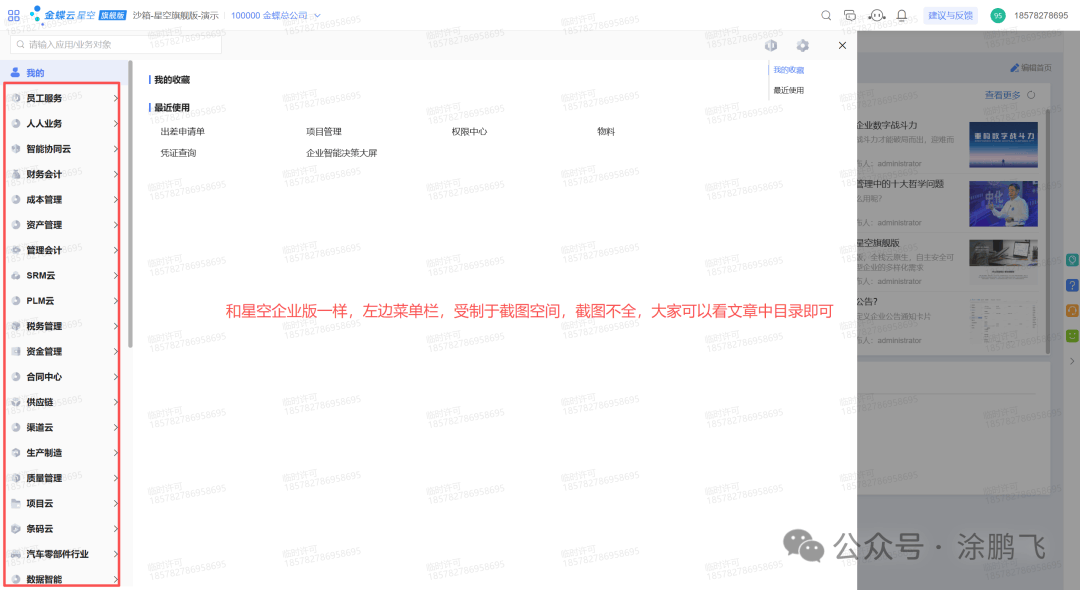
Task: Click the search magnifier in top bar
Action: pos(826,15)
